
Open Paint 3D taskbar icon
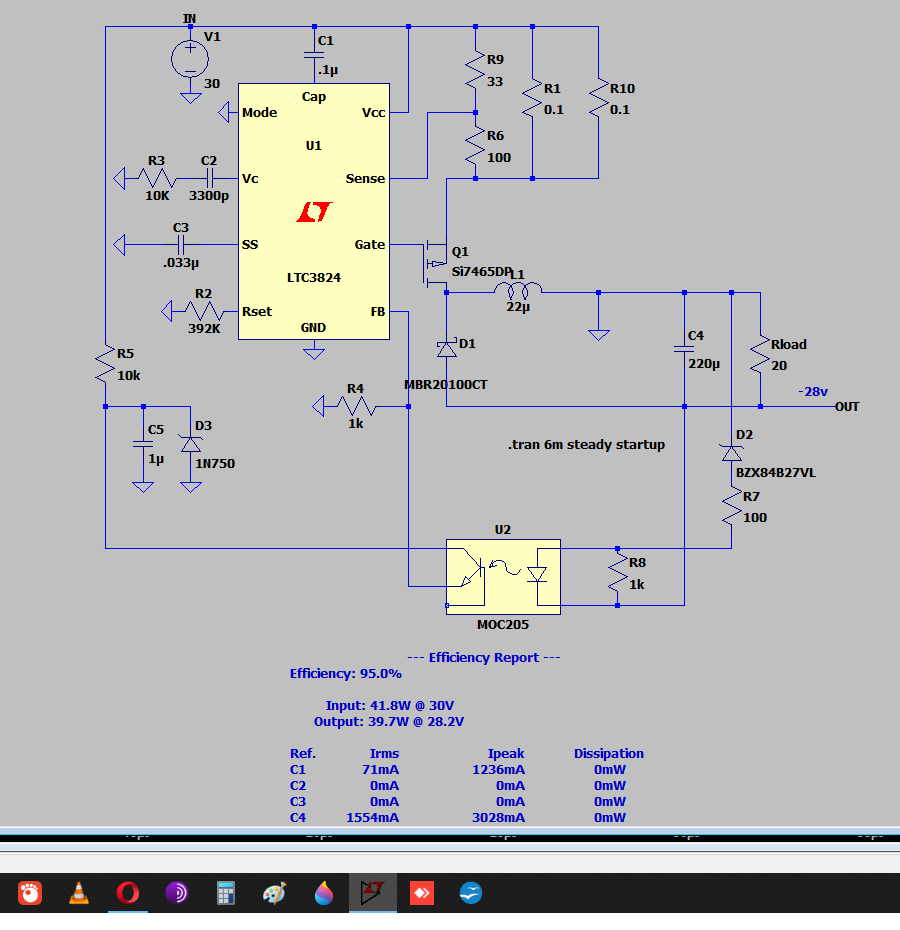tap(323, 893)
